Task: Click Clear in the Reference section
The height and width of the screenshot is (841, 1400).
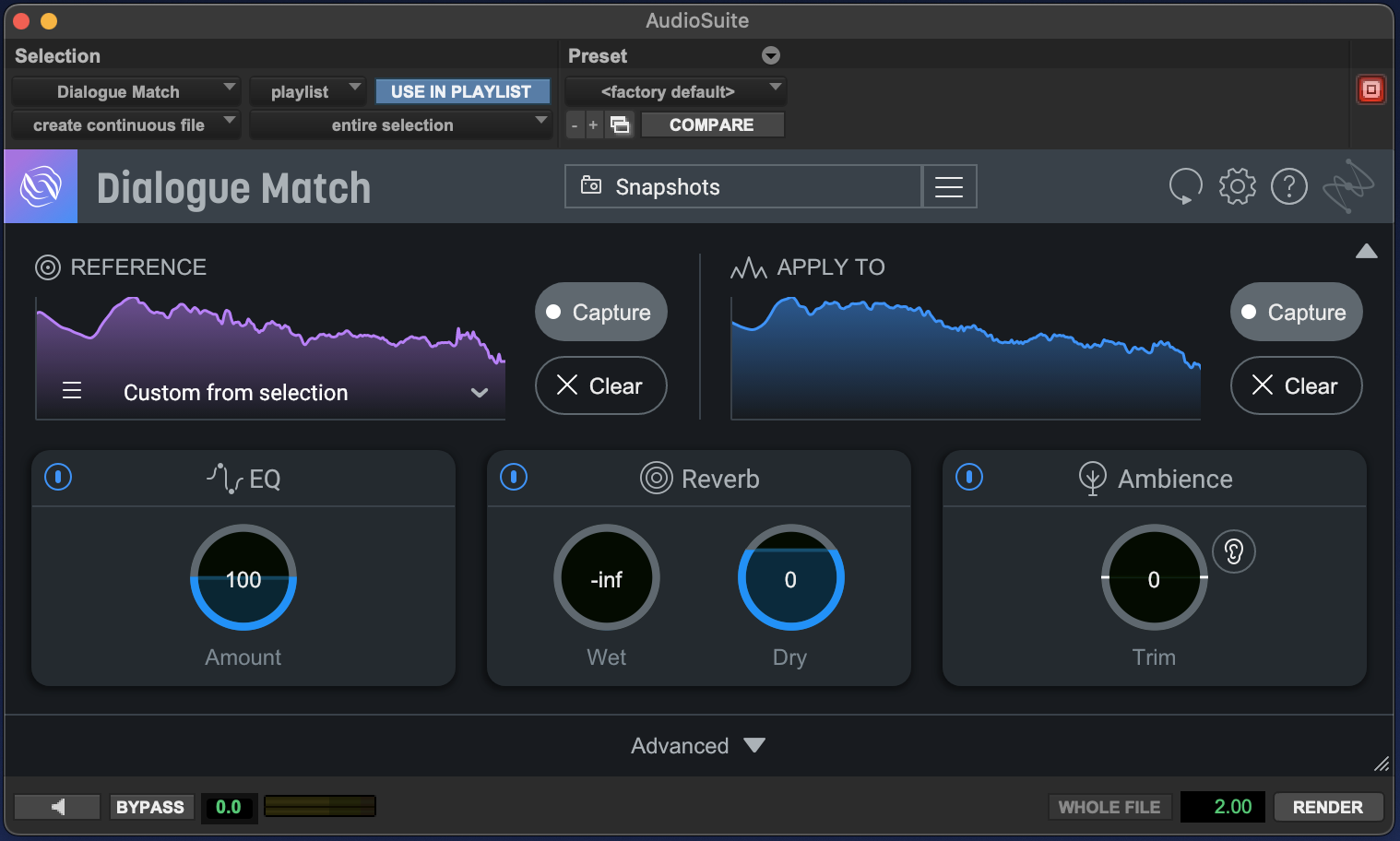Action: (x=600, y=385)
